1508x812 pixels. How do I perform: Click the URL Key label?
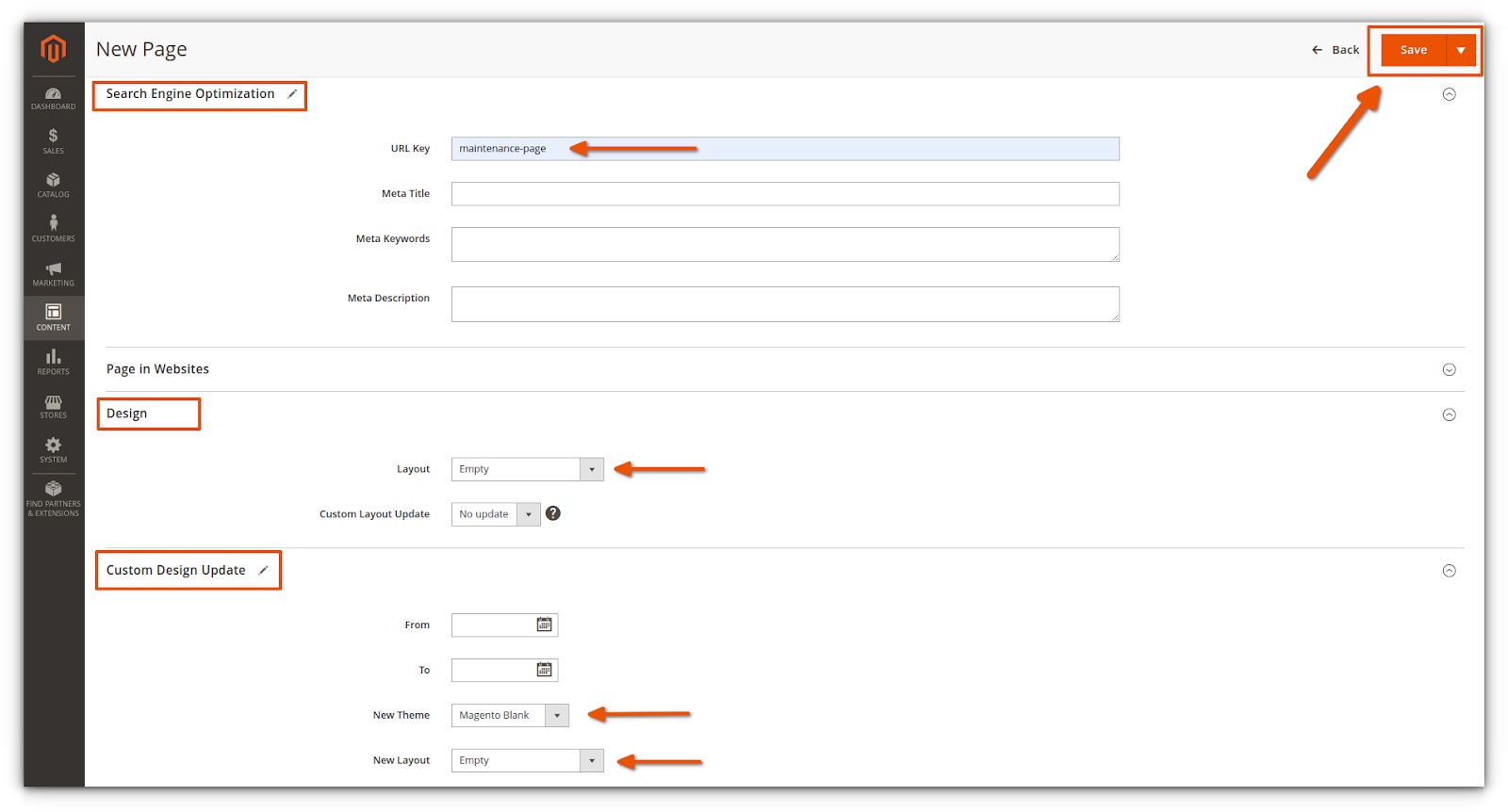(410, 149)
